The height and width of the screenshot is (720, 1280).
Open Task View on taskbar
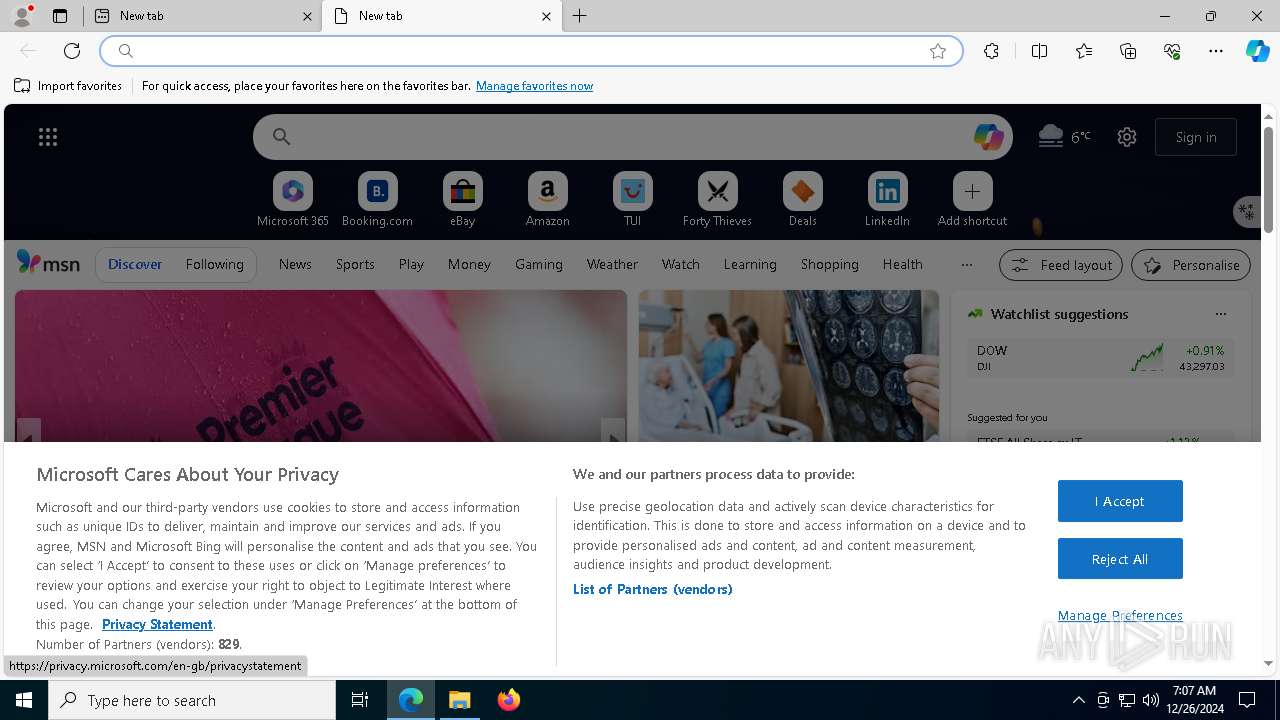click(x=360, y=700)
